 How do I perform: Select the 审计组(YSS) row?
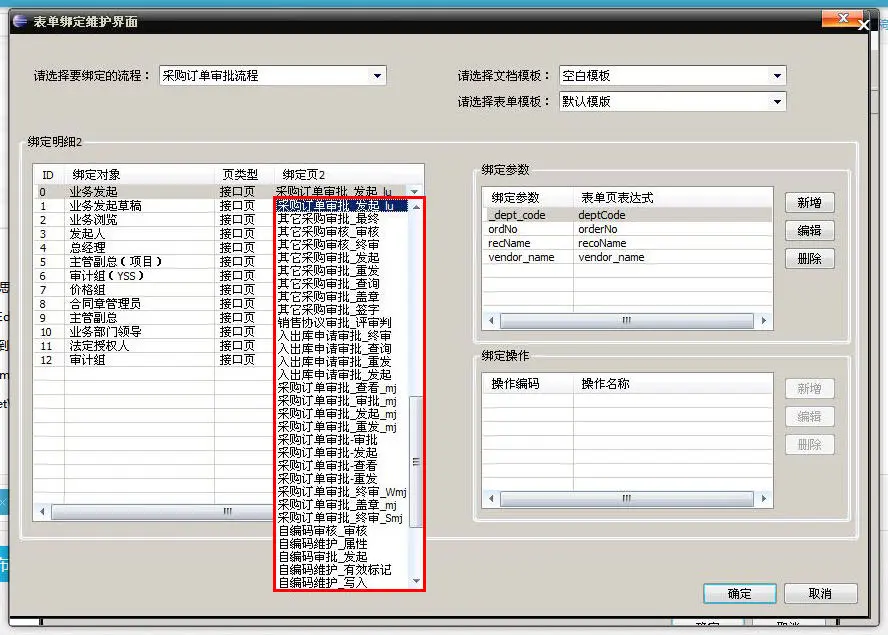point(153,276)
